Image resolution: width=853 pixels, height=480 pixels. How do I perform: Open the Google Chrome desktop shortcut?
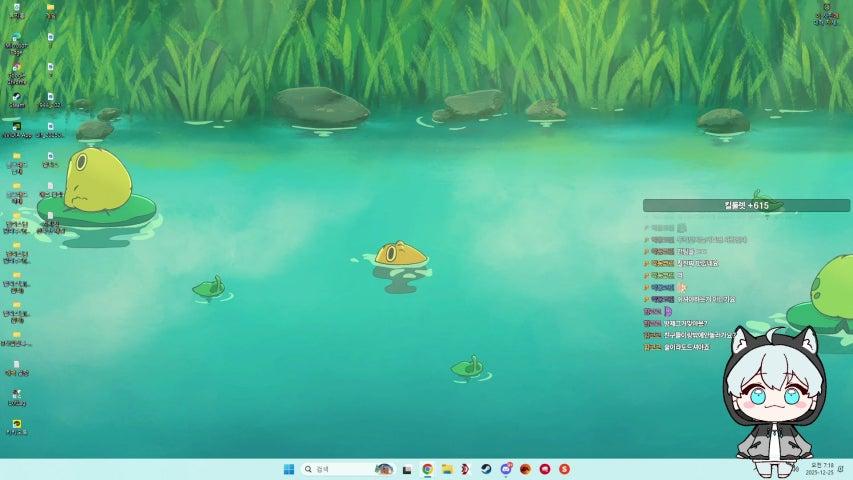16,69
